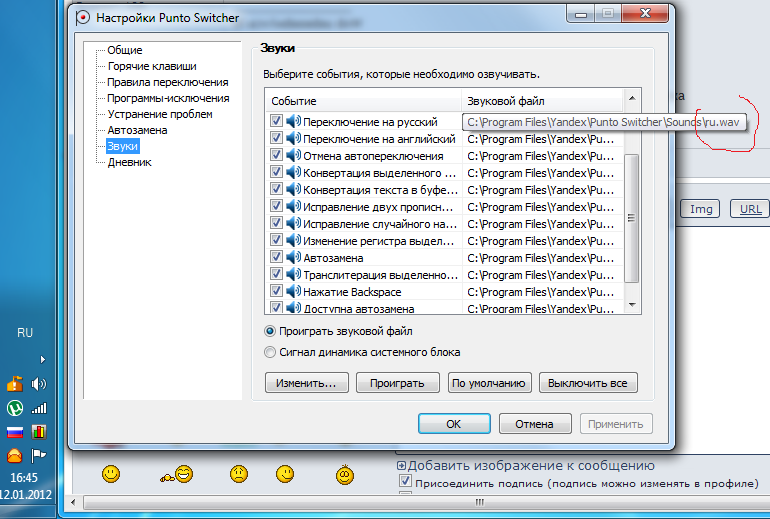This screenshot has width=770, height=519.
Task: Click the orange mail envelope tray icon
Action: (15, 456)
